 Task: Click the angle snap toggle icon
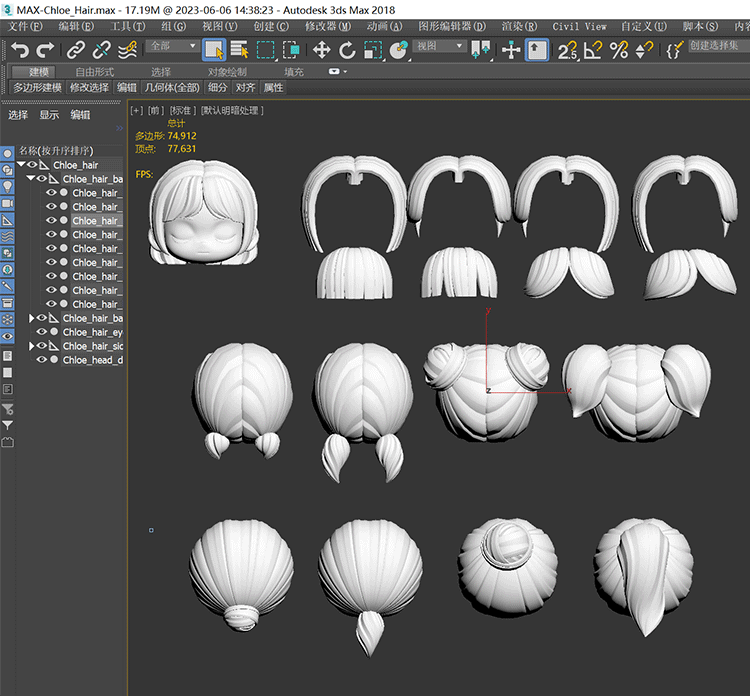[593, 49]
